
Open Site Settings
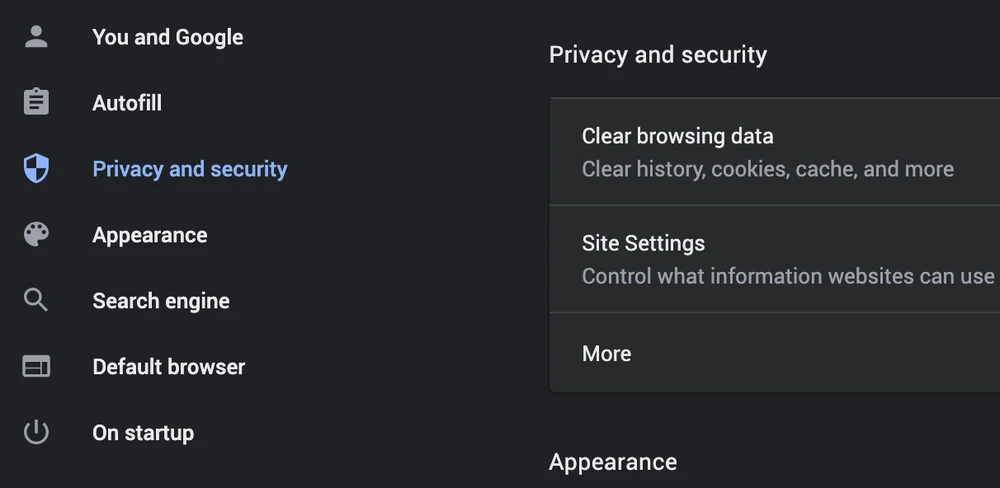[643, 243]
